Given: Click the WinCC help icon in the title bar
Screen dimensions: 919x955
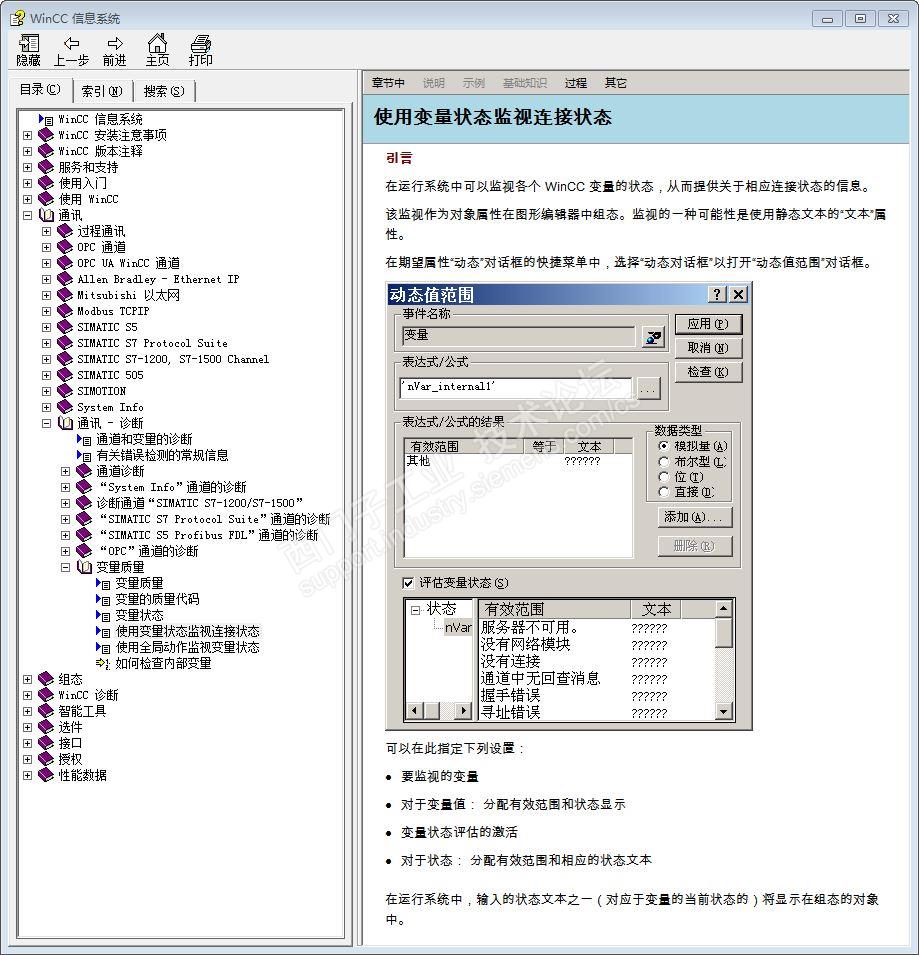Looking at the screenshot, I should pyautogui.click(x=18, y=18).
